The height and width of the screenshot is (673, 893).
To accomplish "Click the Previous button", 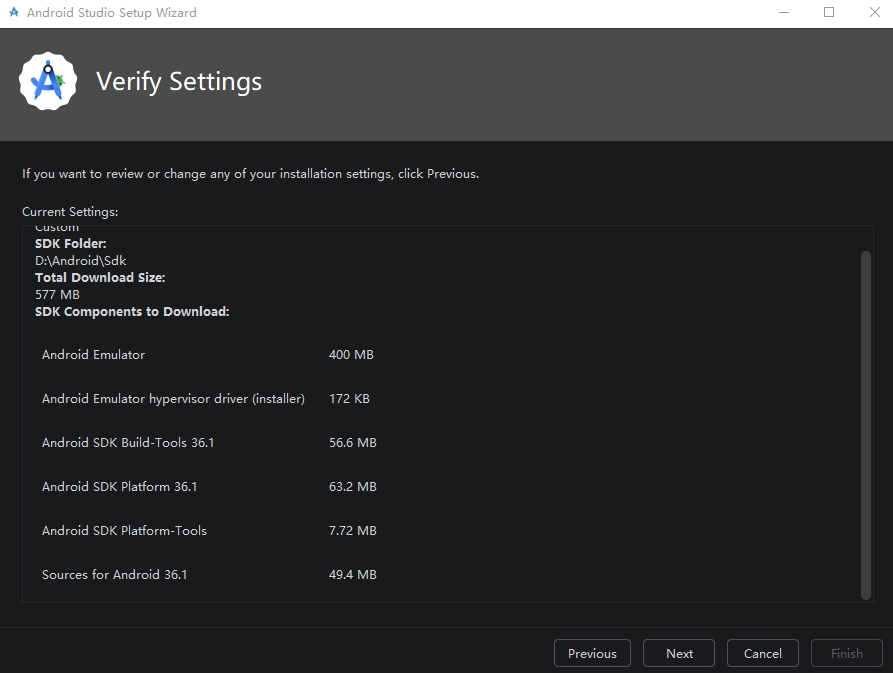I will (x=592, y=653).
